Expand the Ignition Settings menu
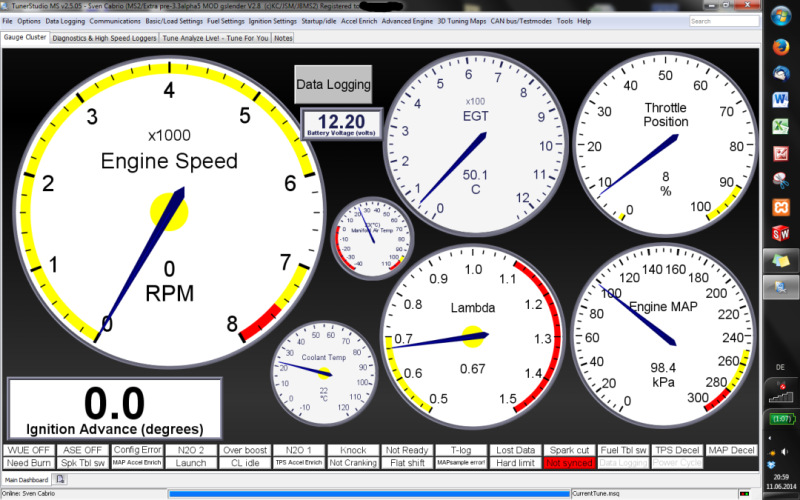 coord(271,21)
